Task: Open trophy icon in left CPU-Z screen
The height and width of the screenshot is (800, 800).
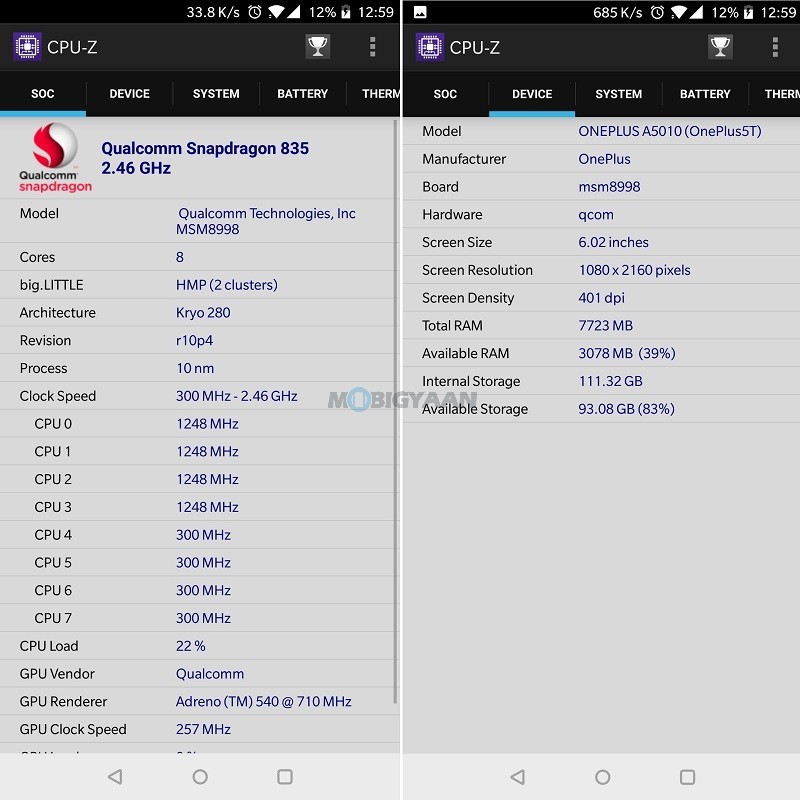Action: pyautogui.click(x=317, y=47)
